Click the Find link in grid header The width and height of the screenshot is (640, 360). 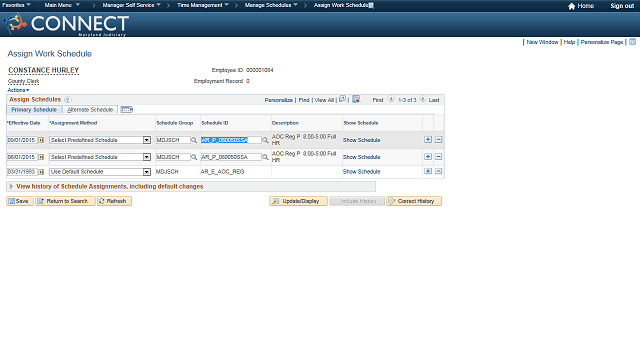click(304, 100)
